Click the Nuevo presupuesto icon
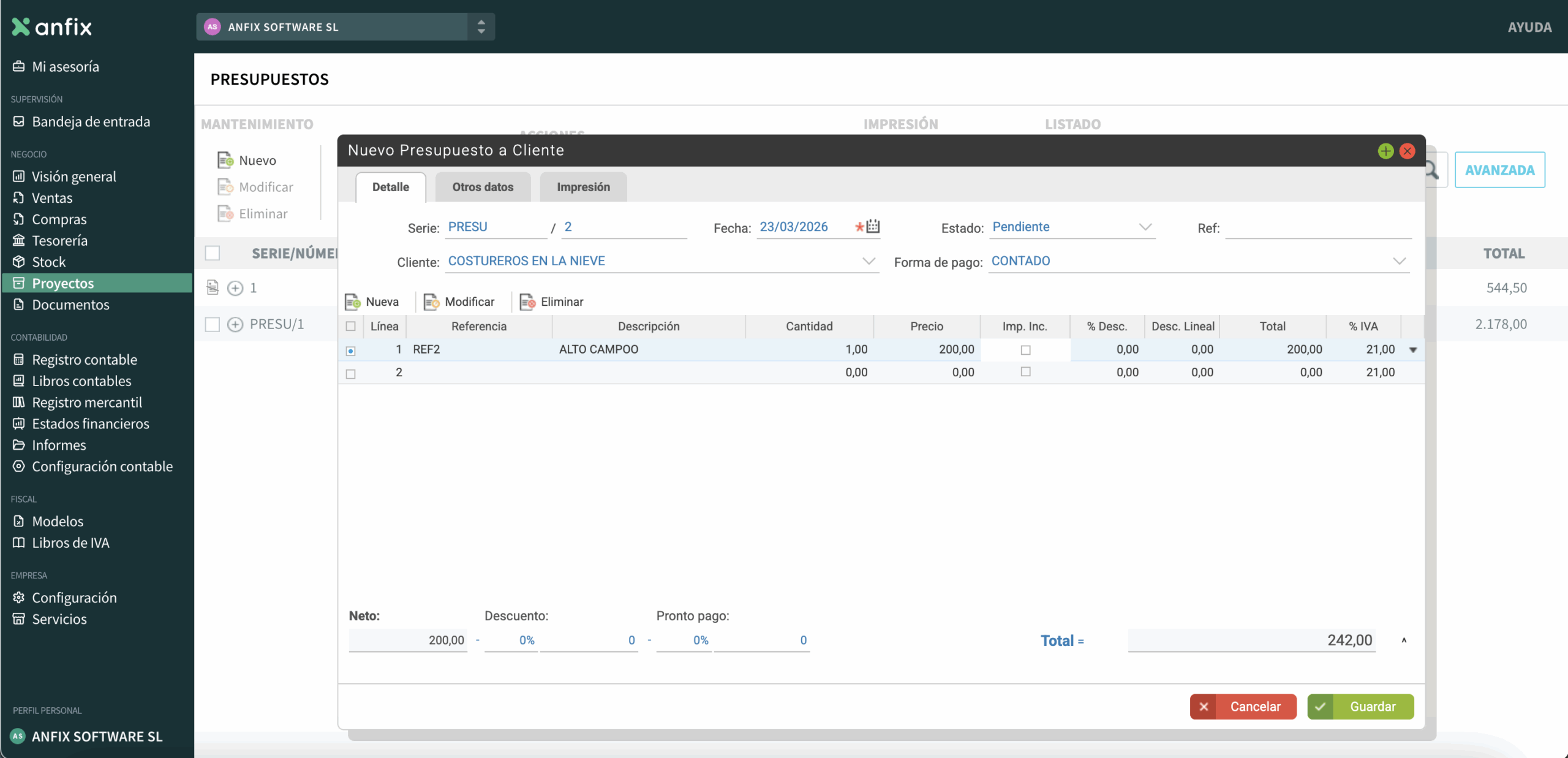 pos(225,161)
